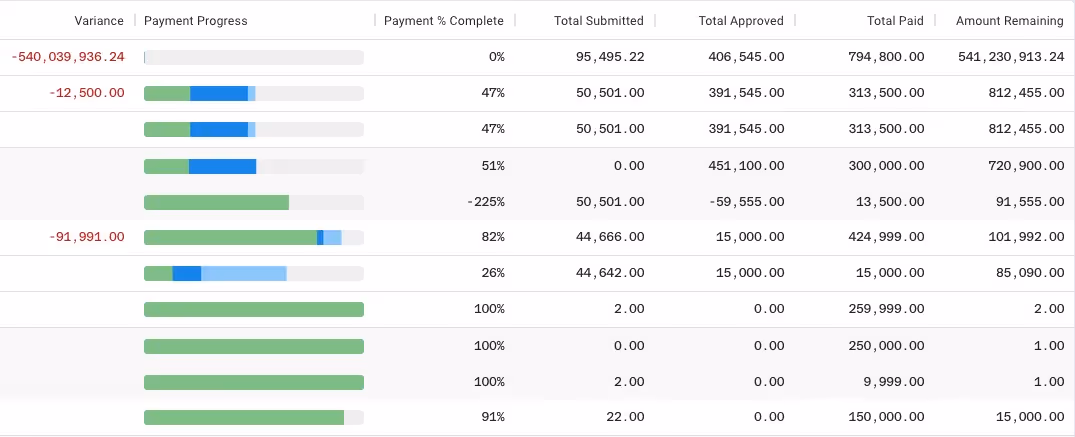Select the total paid value 9,999.00
The image size is (1075, 437).
coord(894,382)
